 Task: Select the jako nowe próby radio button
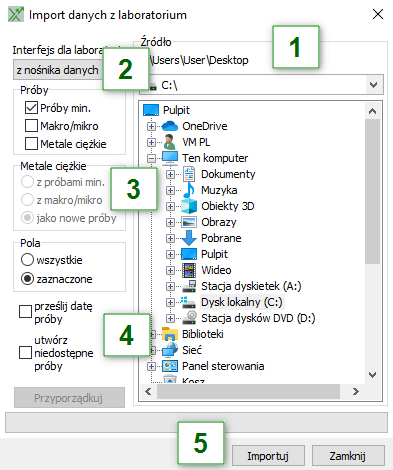point(27,218)
